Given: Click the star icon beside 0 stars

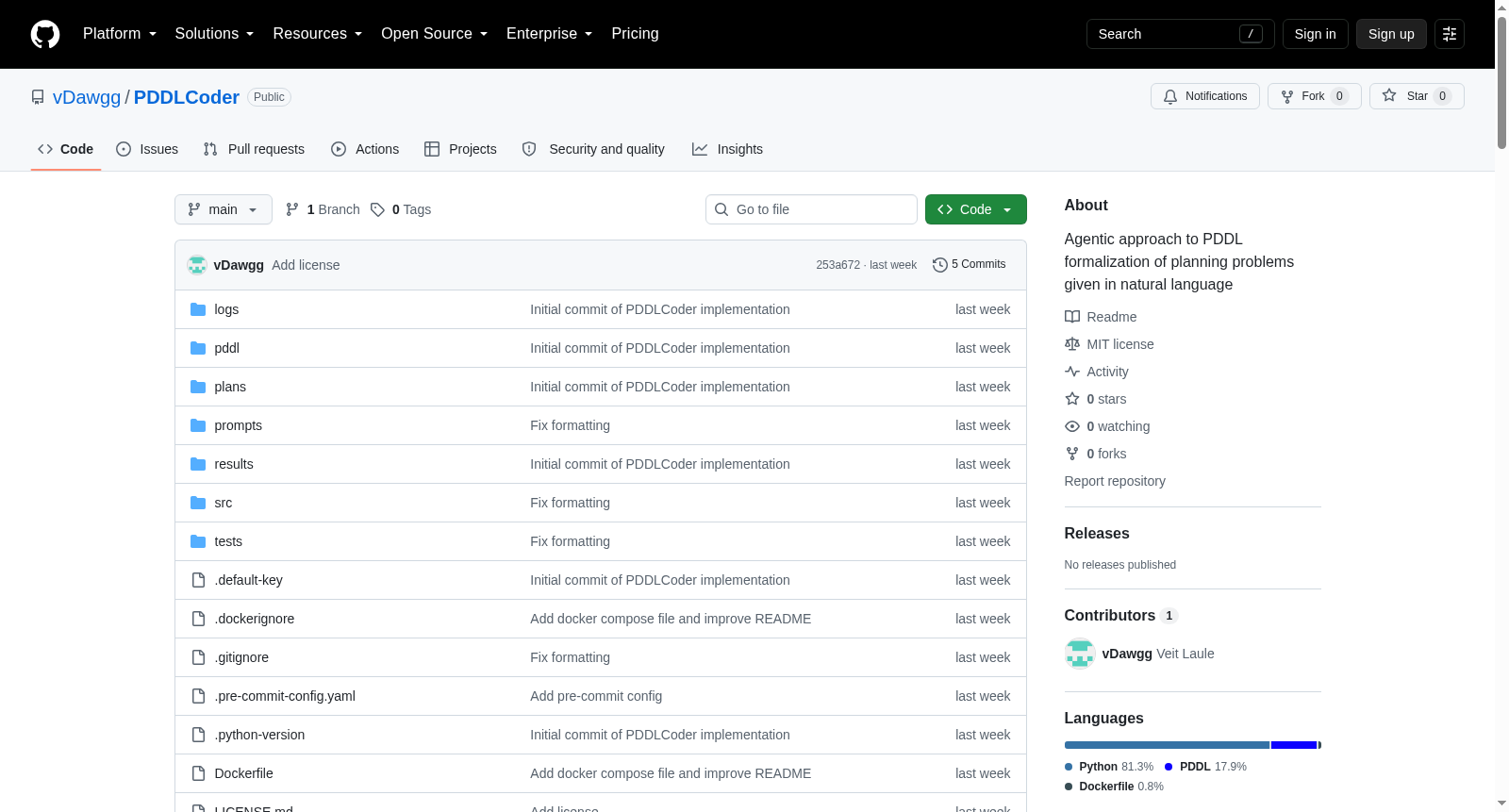Looking at the screenshot, I should tap(1072, 399).
